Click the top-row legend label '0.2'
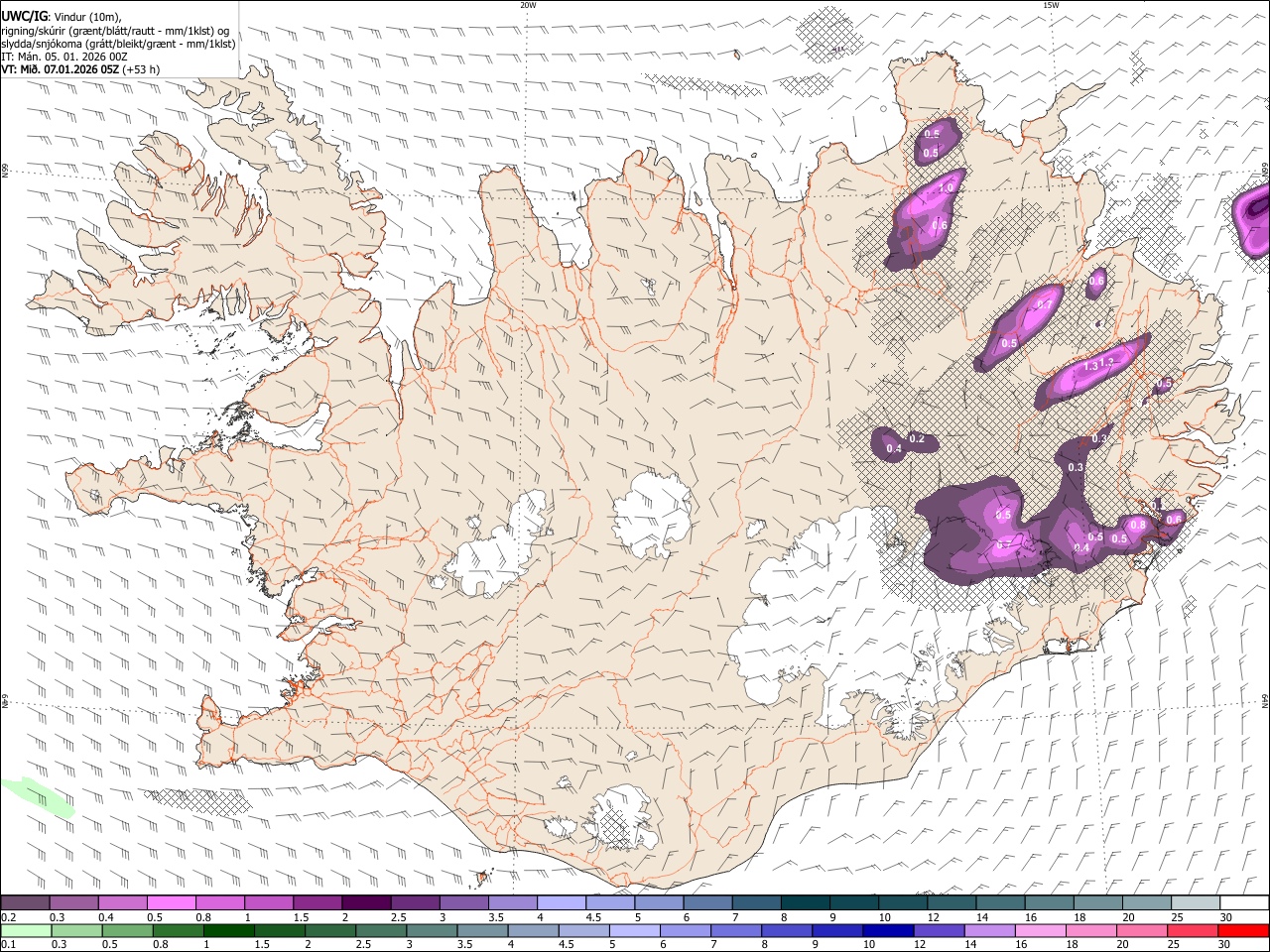 [x=9, y=917]
